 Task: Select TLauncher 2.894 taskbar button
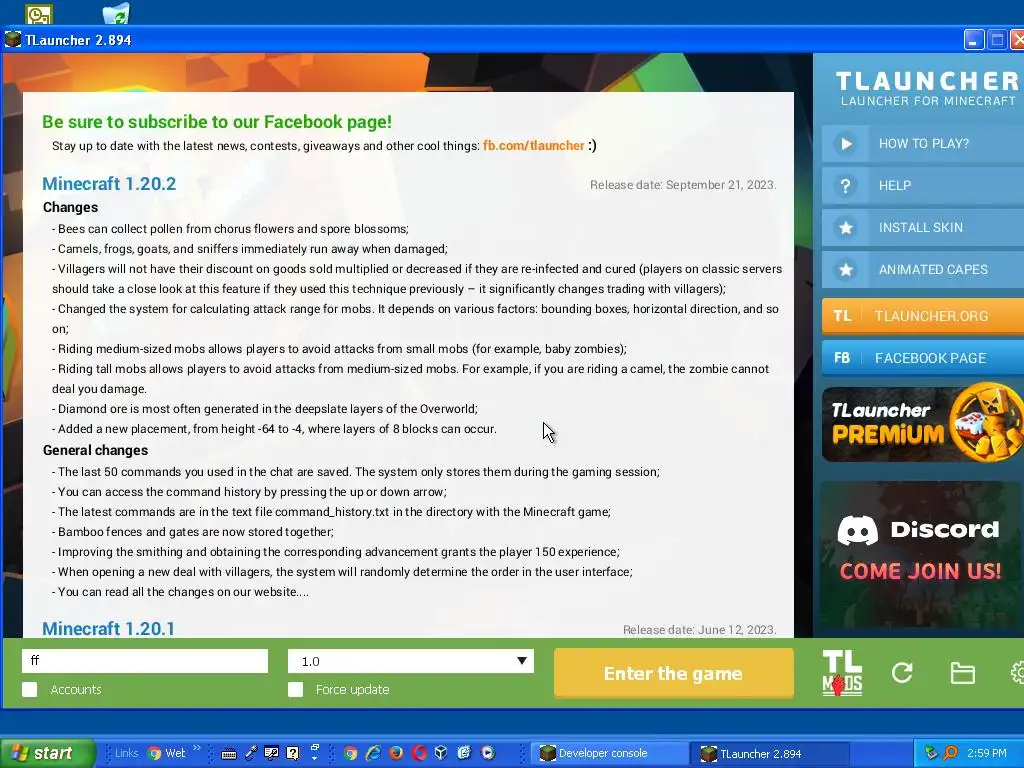(x=769, y=754)
